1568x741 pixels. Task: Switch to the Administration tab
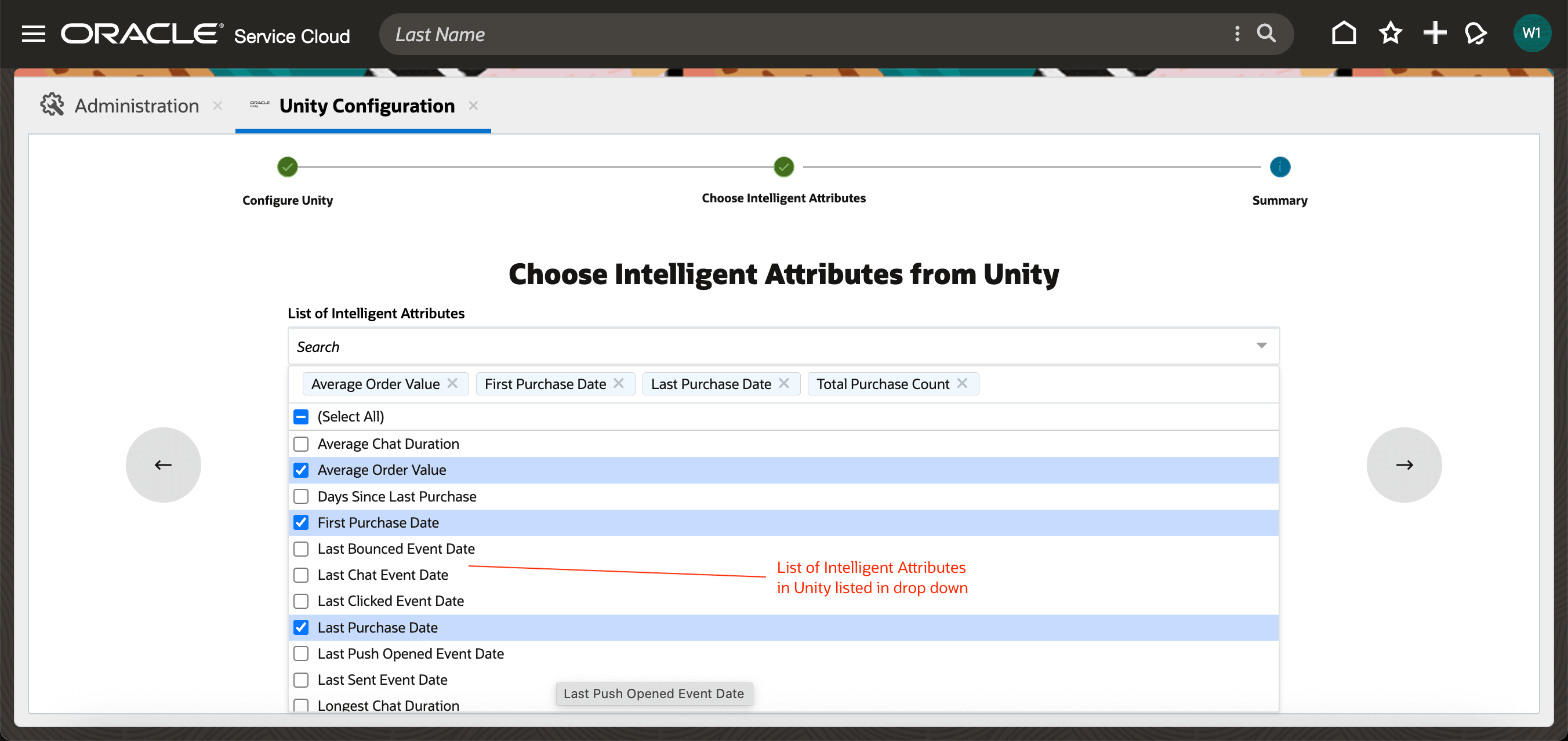tap(136, 106)
